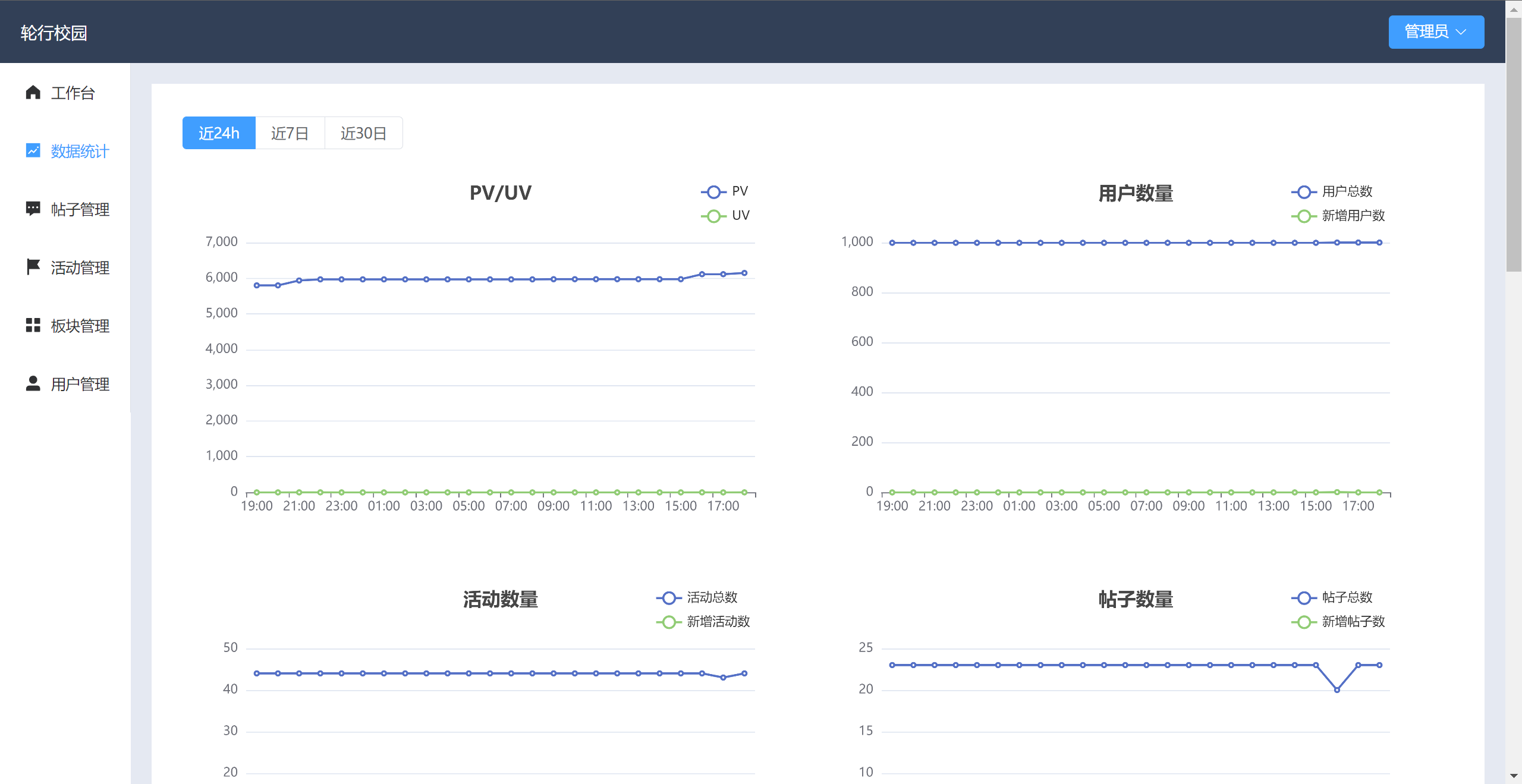This screenshot has height=784, width=1522.
Task: Click the person icon for 用户管理
Action: (x=33, y=383)
